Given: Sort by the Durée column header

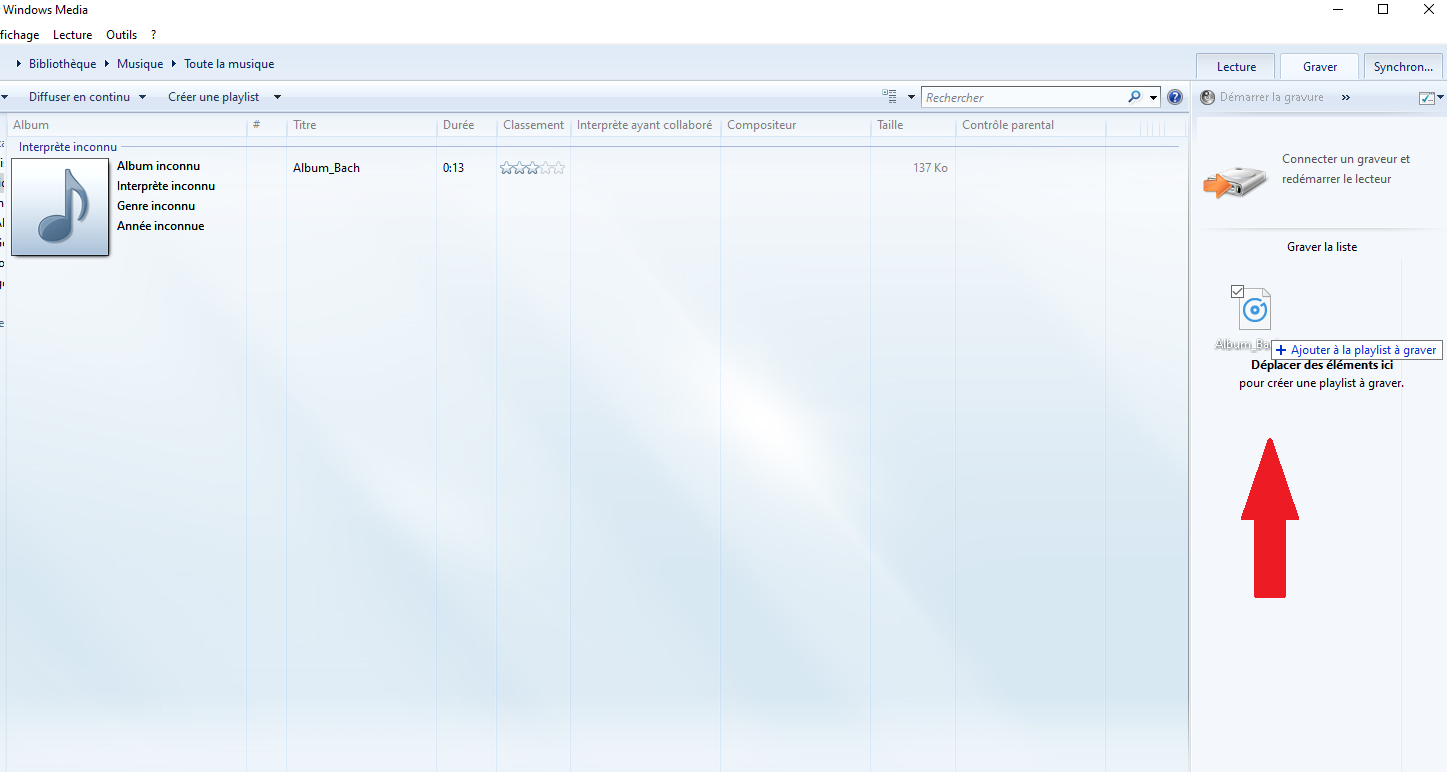Looking at the screenshot, I should tap(458, 125).
